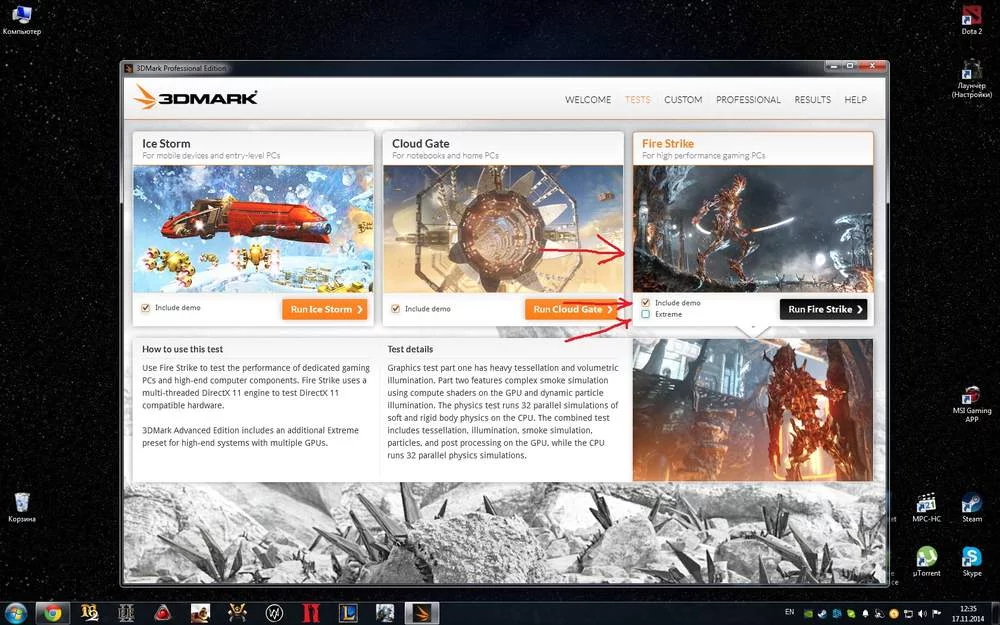The height and width of the screenshot is (625, 1000).
Task: Click the EN language indicator
Action: [x=790, y=612]
